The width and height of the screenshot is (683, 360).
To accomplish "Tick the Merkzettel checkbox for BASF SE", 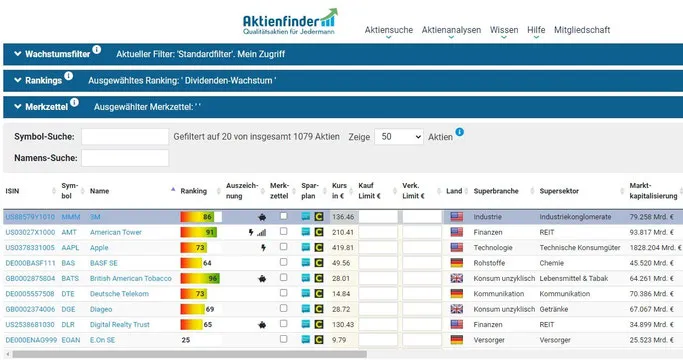I will [284, 262].
